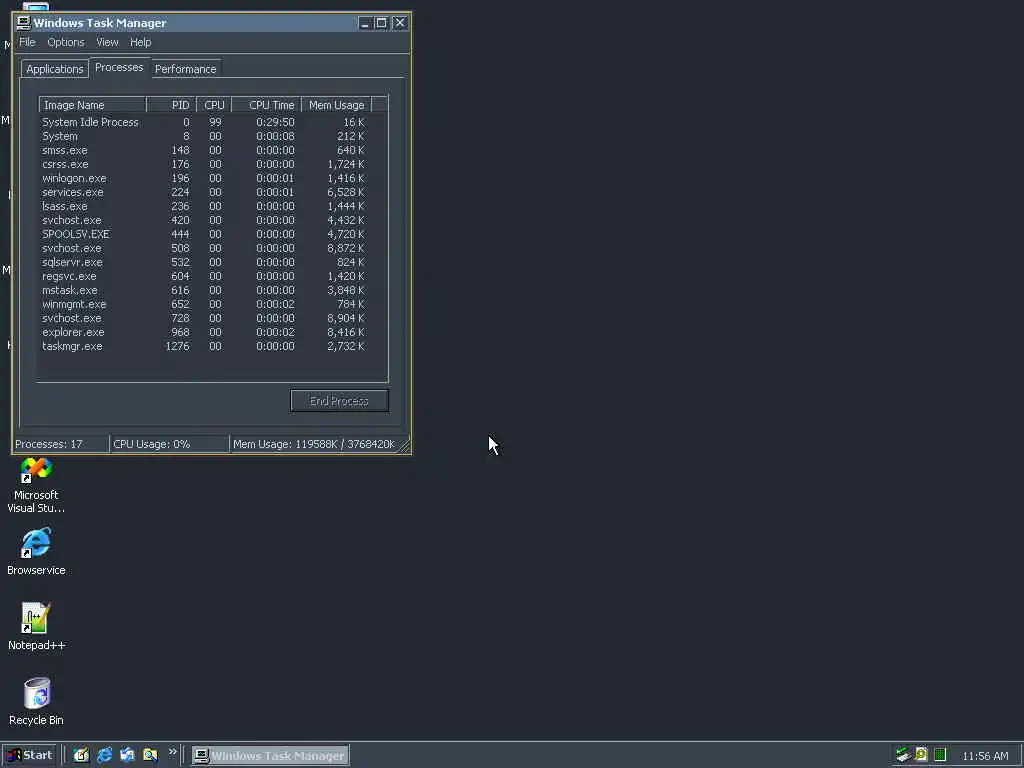1024x768 pixels.
Task: Open the File menu
Action: (27, 42)
